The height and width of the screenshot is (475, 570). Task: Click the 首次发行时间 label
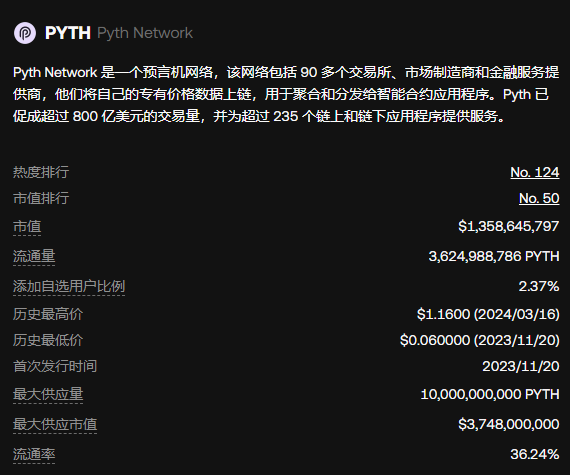55,366
